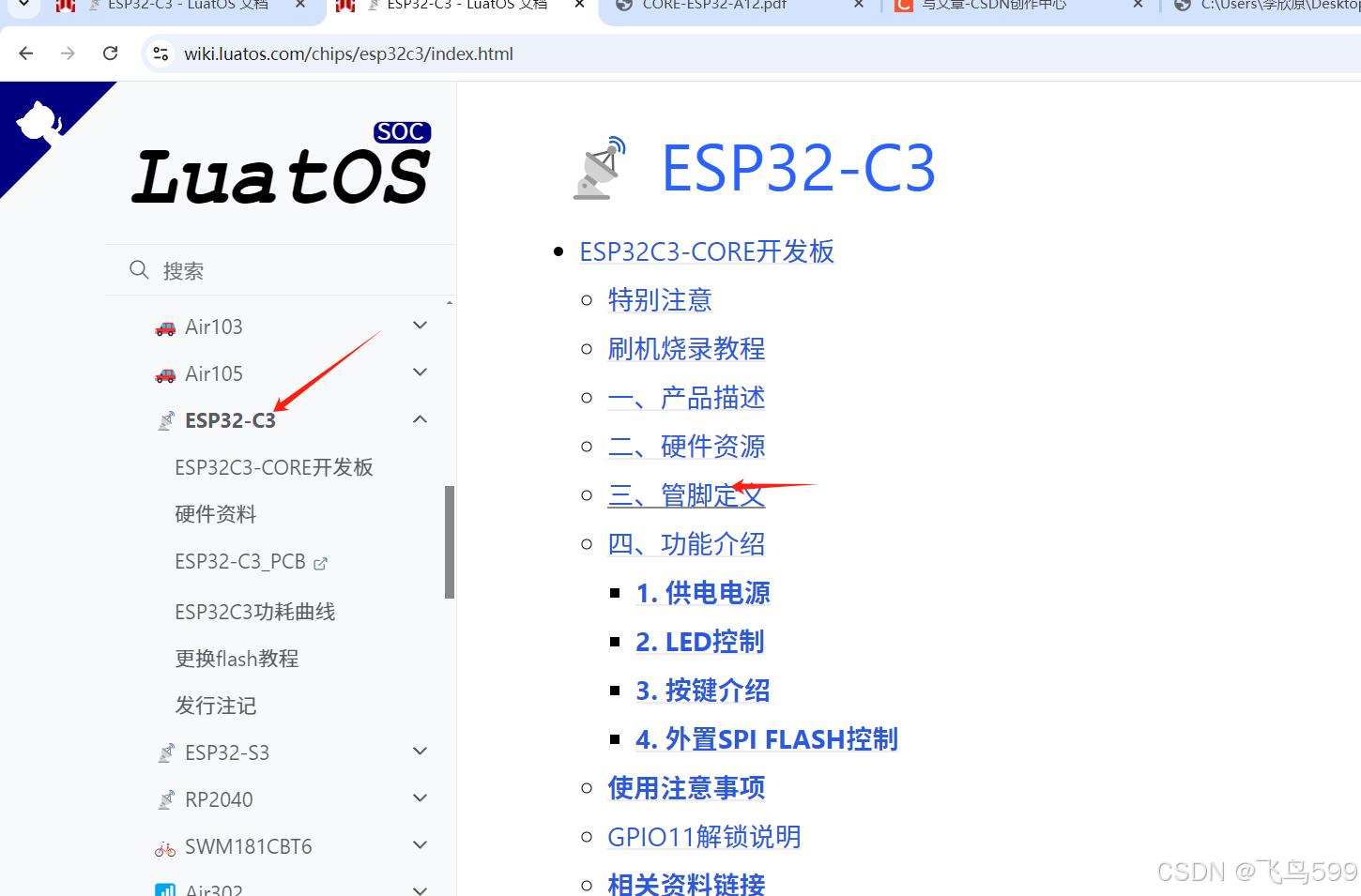
Task: Expand the RP2040 sidebar section
Action: (x=421, y=798)
